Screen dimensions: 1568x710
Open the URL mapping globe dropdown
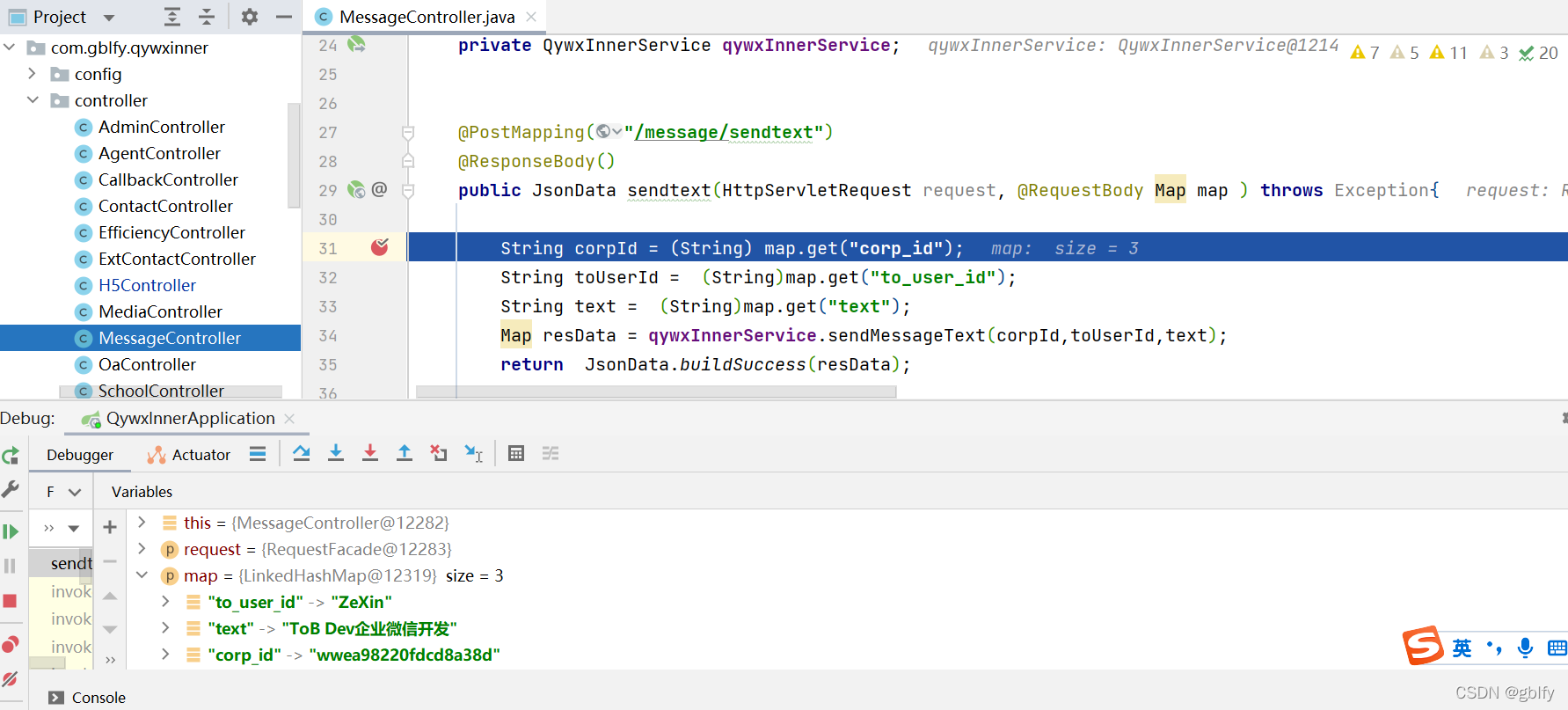[x=609, y=132]
